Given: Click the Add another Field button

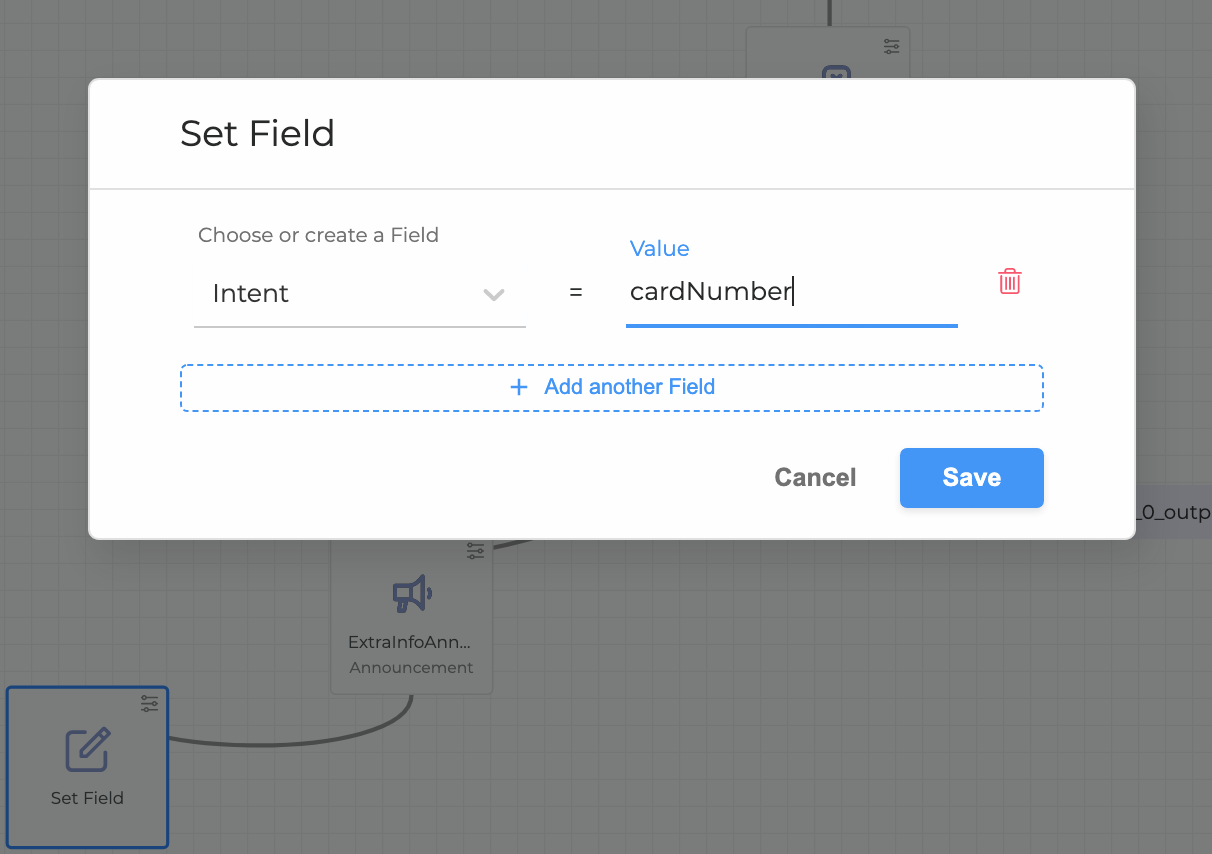Looking at the screenshot, I should pyautogui.click(x=612, y=387).
